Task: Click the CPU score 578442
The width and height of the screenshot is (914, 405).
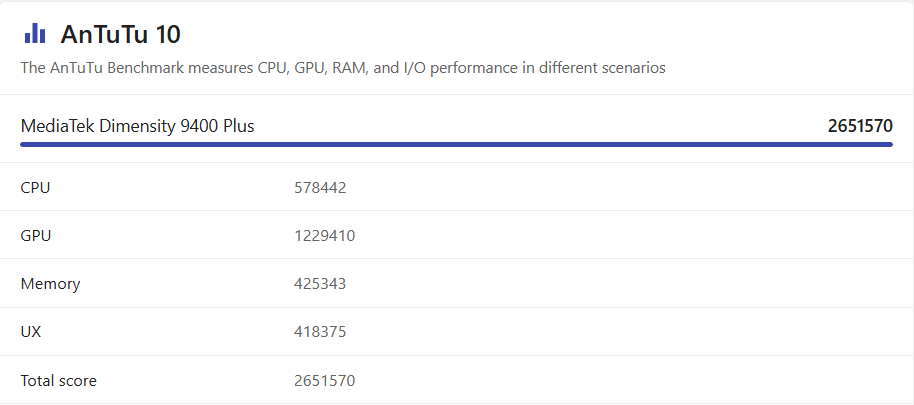Action: click(x=320, y=187)
